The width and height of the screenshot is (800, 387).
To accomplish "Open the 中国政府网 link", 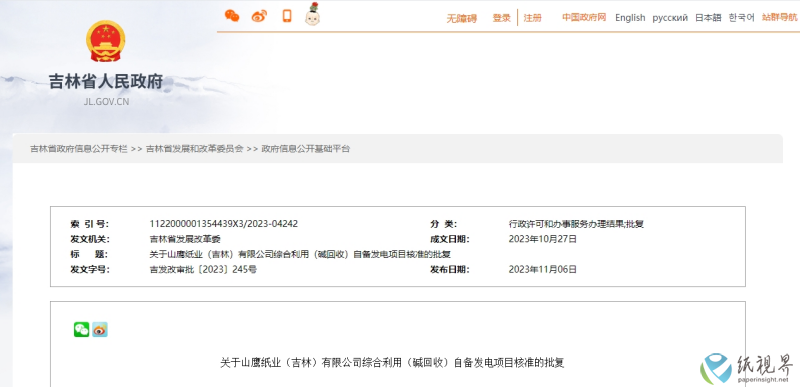I will coord(584,17).
